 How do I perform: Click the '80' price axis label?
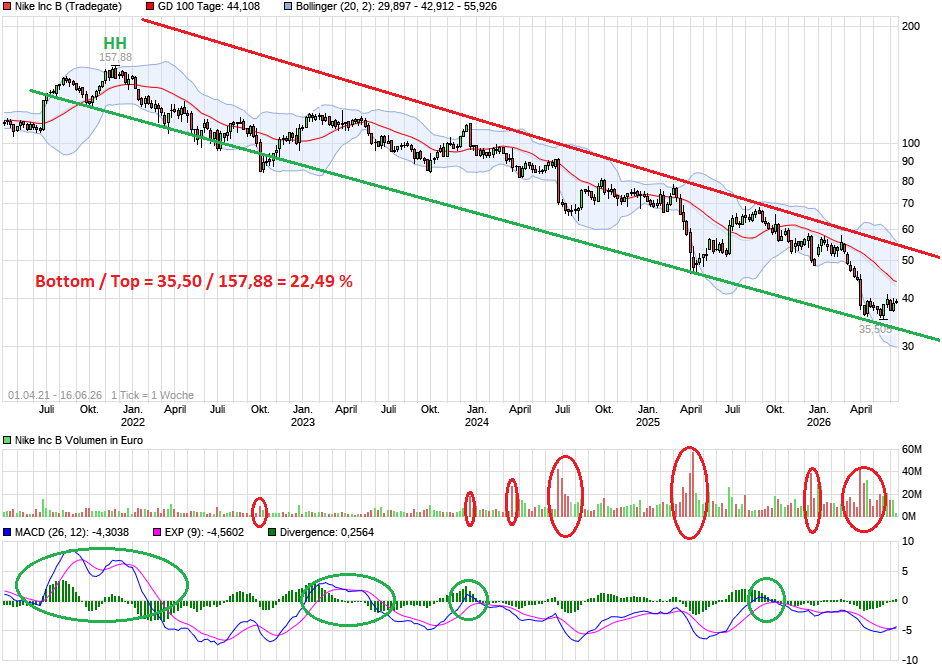908,181
